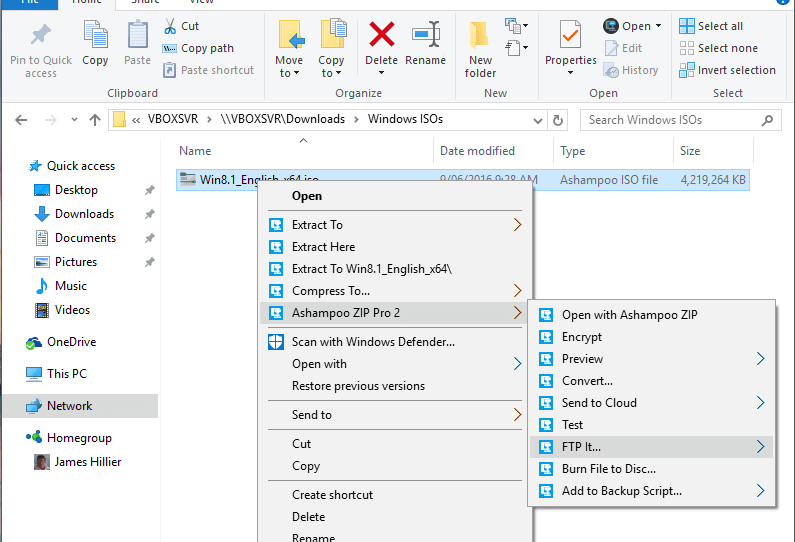
Task: Click the New folder button
Action: click(480, 50)
